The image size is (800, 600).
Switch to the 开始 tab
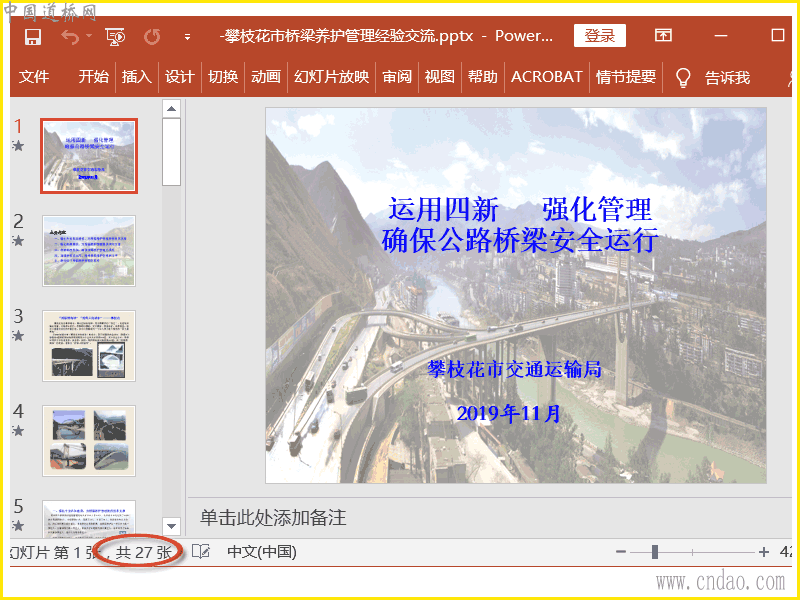93,77
